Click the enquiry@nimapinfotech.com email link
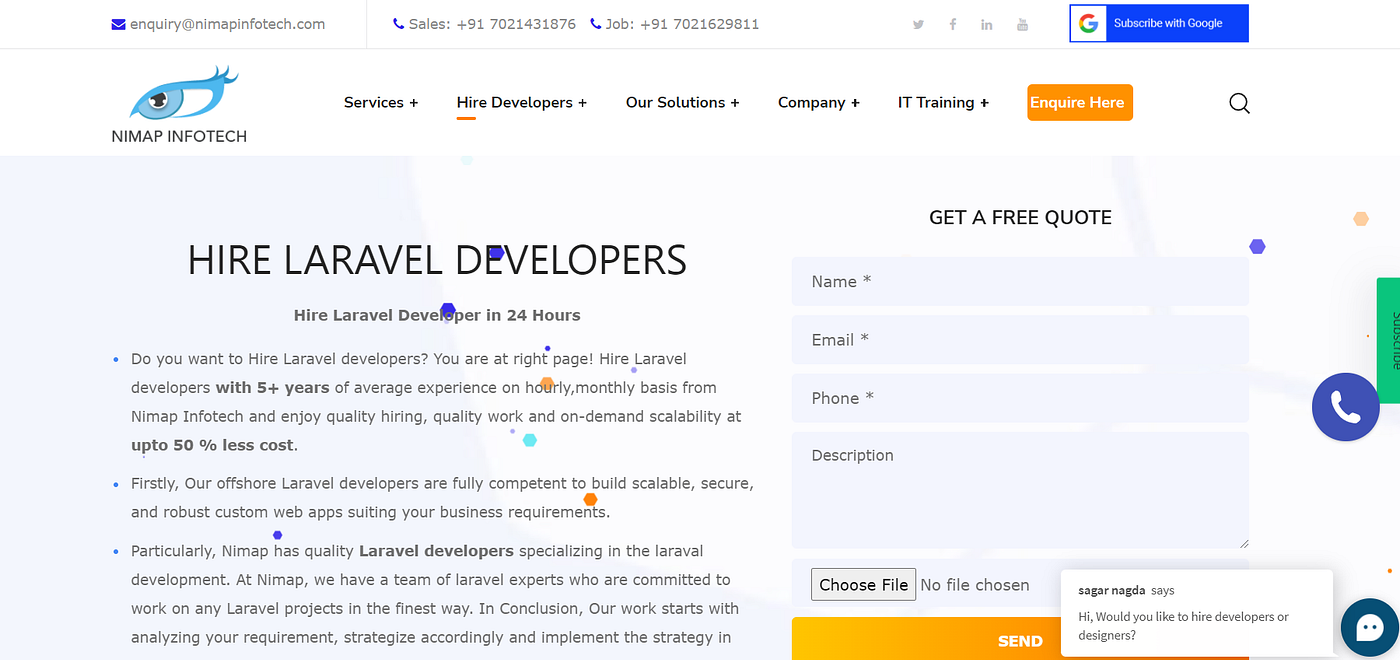This screenshot has height=660, width=1400. pos(227,24)
